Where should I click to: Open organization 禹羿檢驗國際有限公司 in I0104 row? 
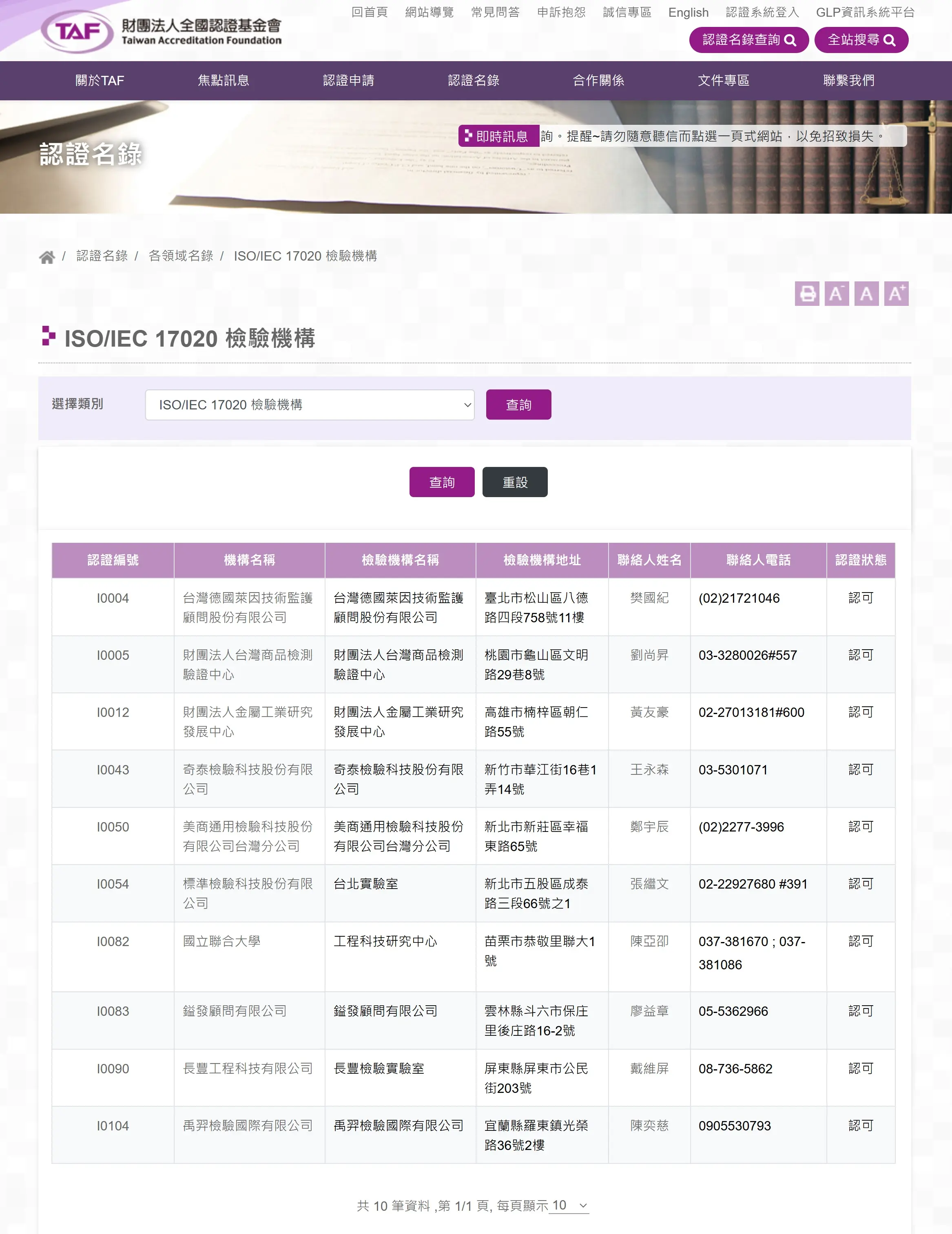pyautogui.click(x=248, y=1126)
